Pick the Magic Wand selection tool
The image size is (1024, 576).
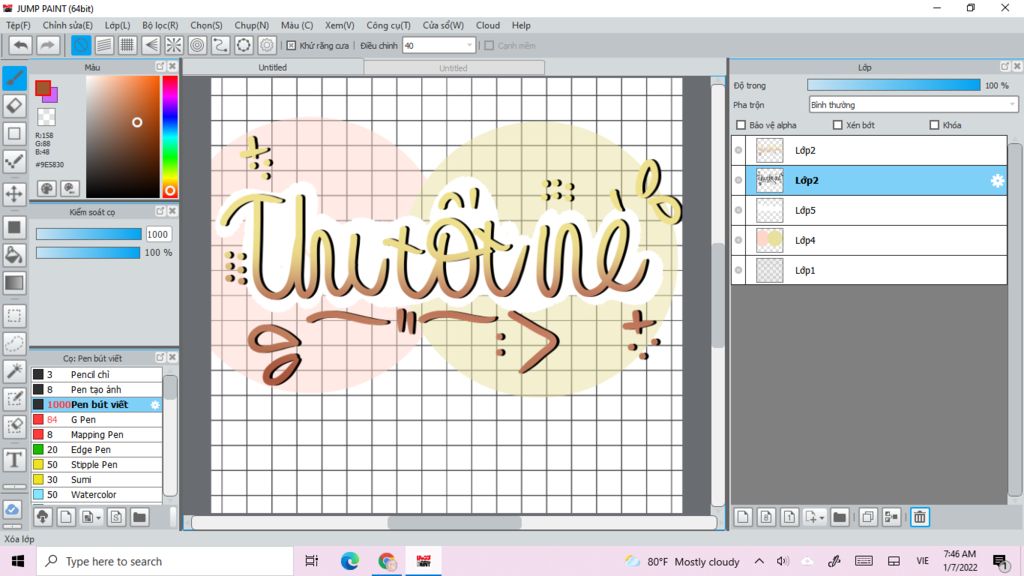[14, 371]
